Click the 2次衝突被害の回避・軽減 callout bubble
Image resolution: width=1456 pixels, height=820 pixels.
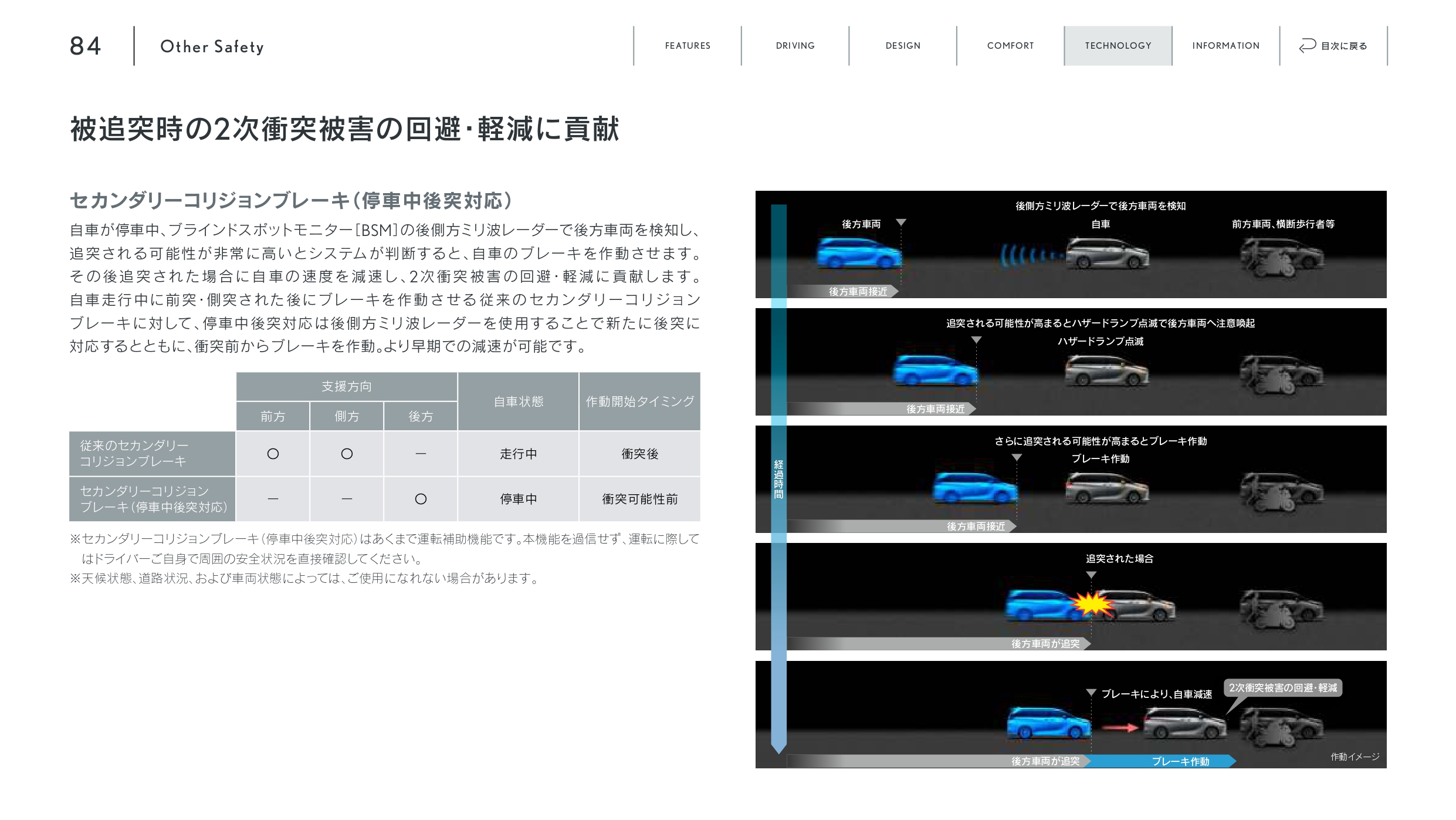pyautogui.click(x=1282, y=688)
